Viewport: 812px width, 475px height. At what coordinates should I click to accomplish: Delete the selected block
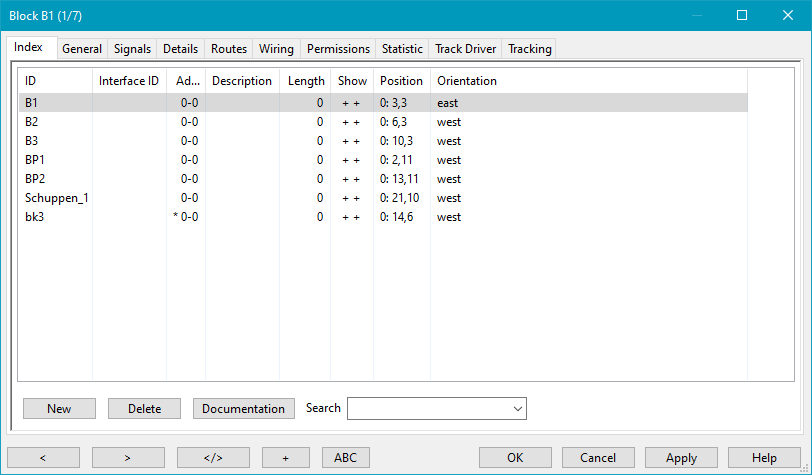[x=144, y=408]
